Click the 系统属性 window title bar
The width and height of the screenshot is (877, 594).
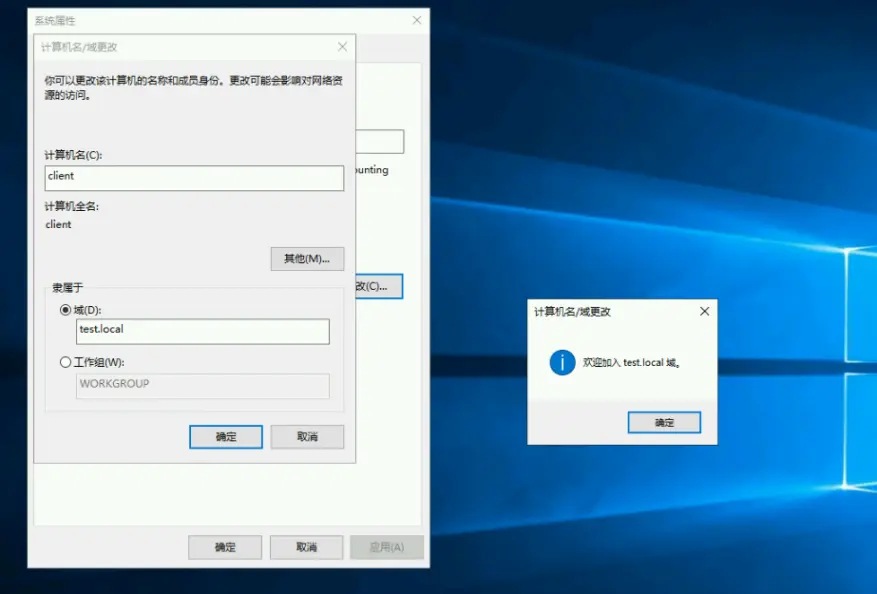coord(200,20)
